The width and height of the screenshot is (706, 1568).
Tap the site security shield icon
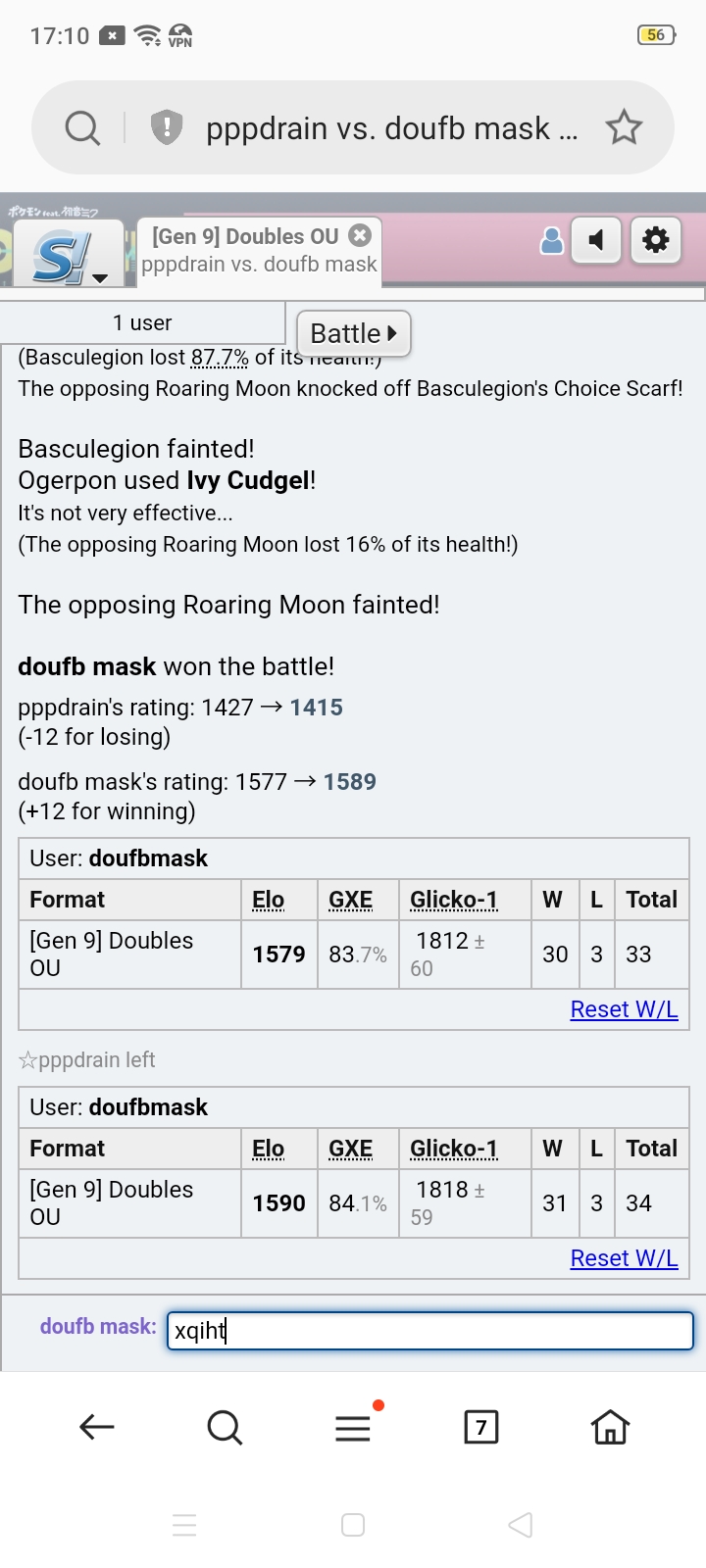pyautogui.click(x=167, y=128)
